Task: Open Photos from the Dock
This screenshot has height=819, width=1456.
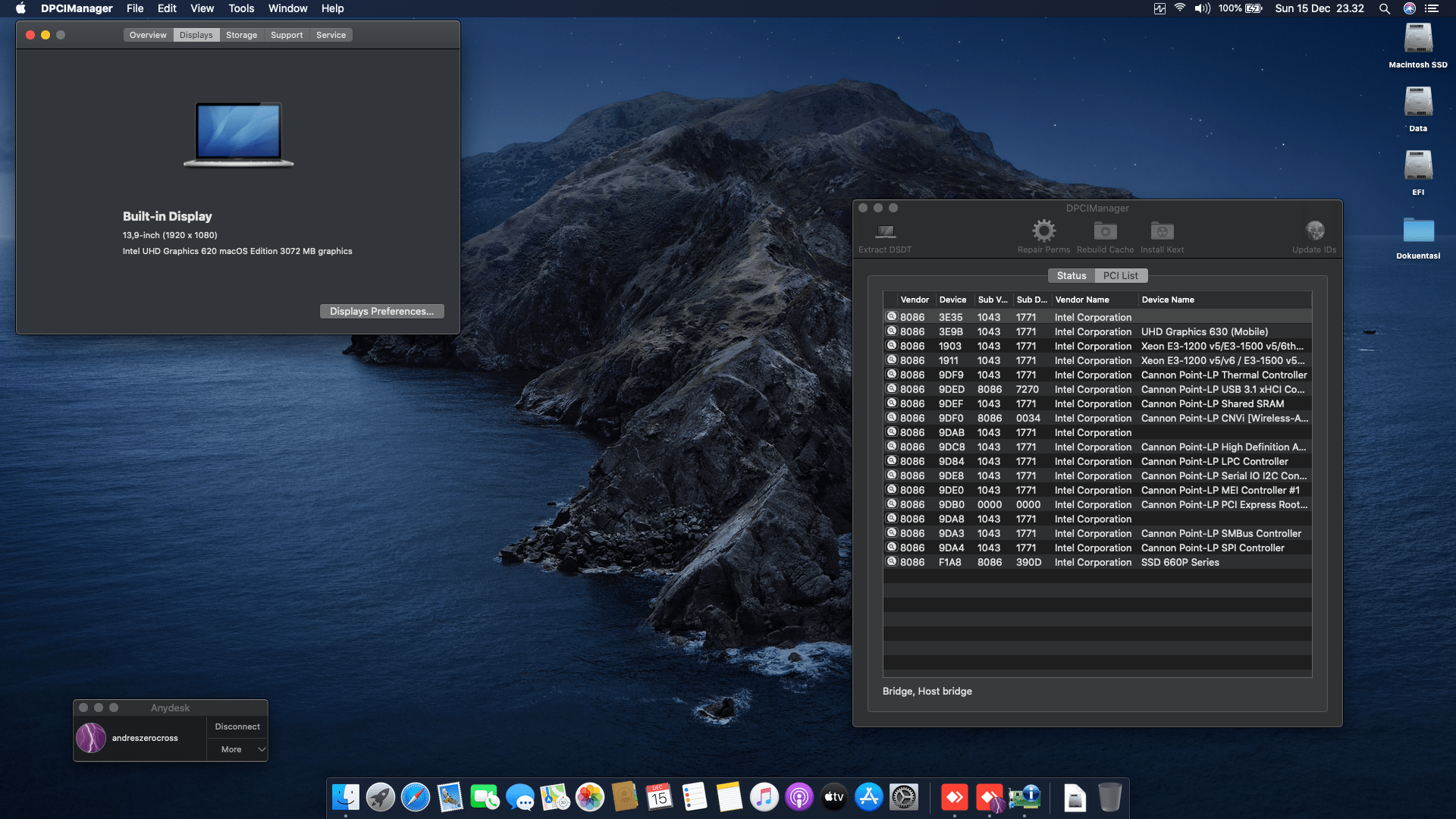Action: [x=590, y=797]
